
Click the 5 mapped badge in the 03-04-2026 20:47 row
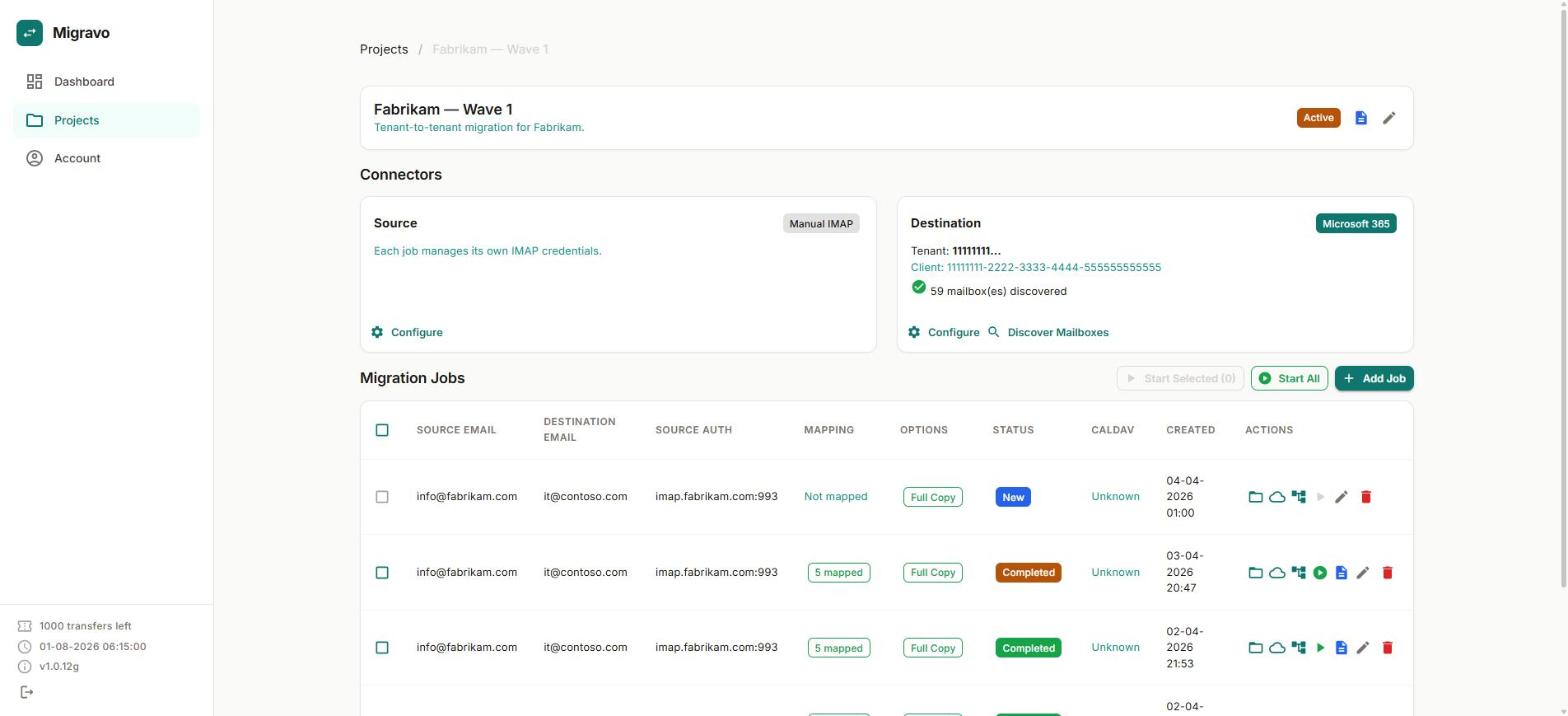coord(838,573)
